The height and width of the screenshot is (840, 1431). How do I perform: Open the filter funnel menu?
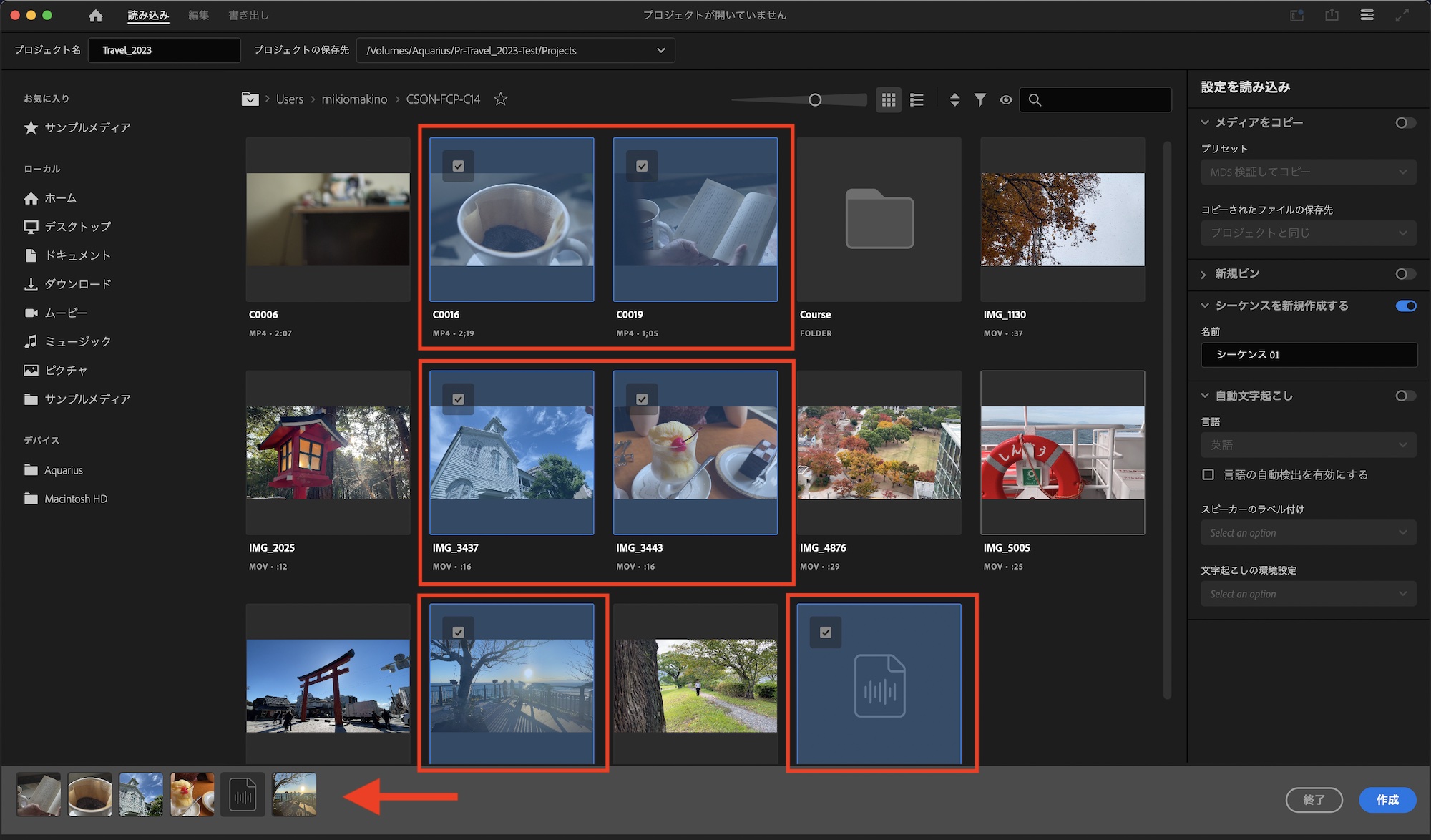(980, 100)
